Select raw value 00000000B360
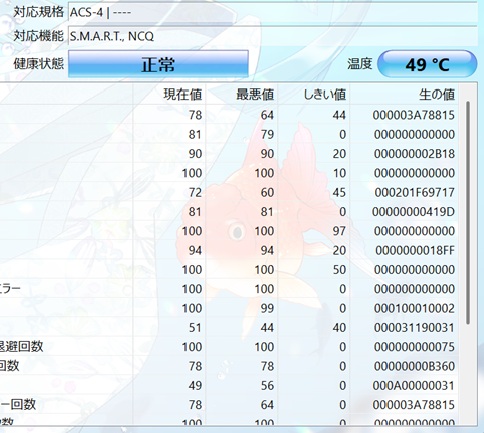The height and width of the screenshot is (433, 484). pyautogui.click(x=414, y=366)
